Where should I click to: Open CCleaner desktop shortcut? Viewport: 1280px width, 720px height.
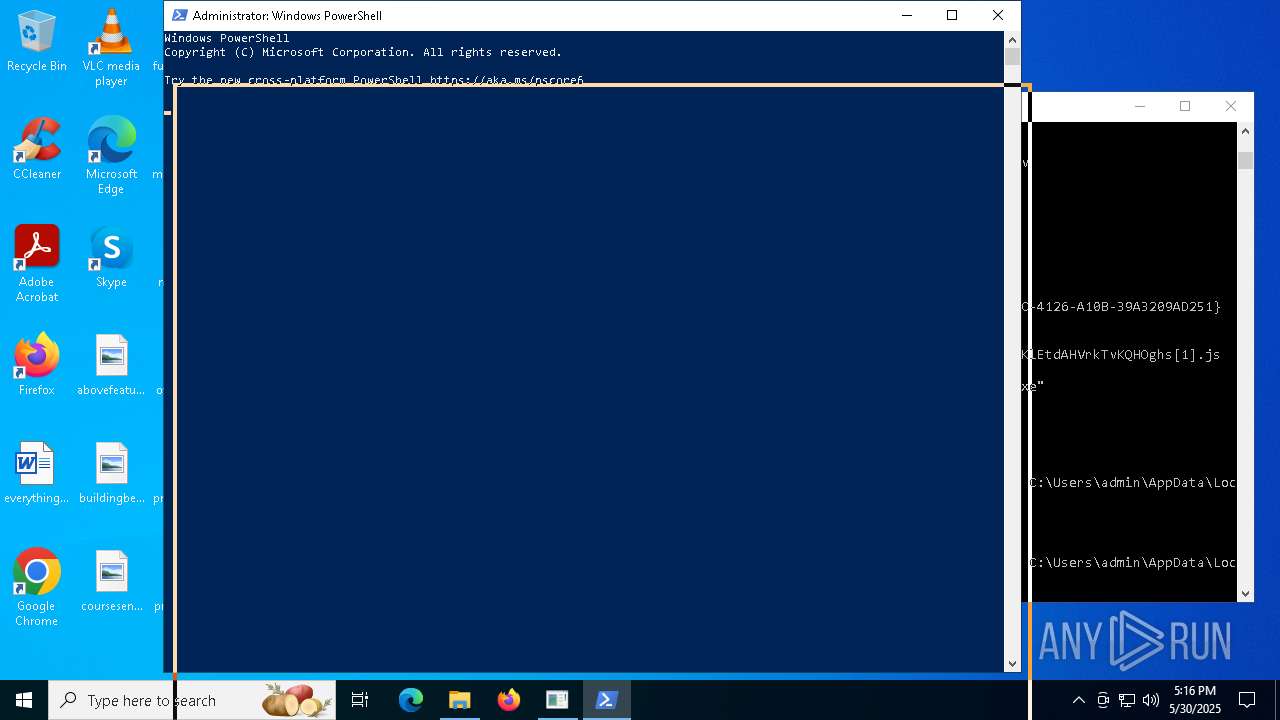pyautogui.click(x=37, y=149)
